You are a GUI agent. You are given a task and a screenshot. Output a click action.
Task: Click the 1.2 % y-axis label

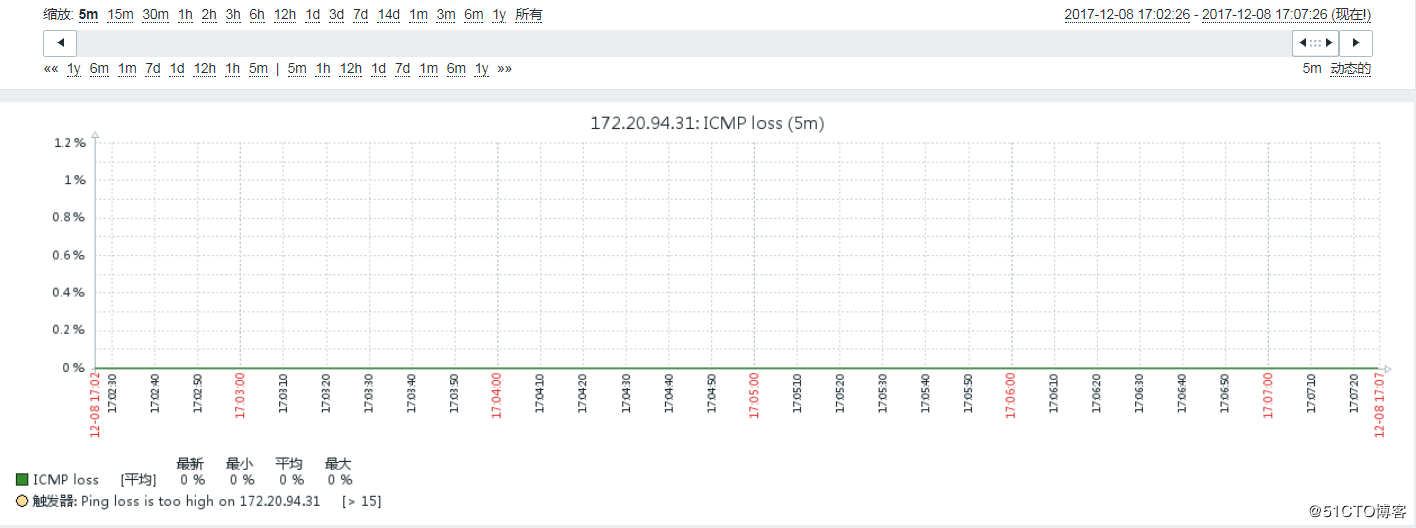point(69,143)
